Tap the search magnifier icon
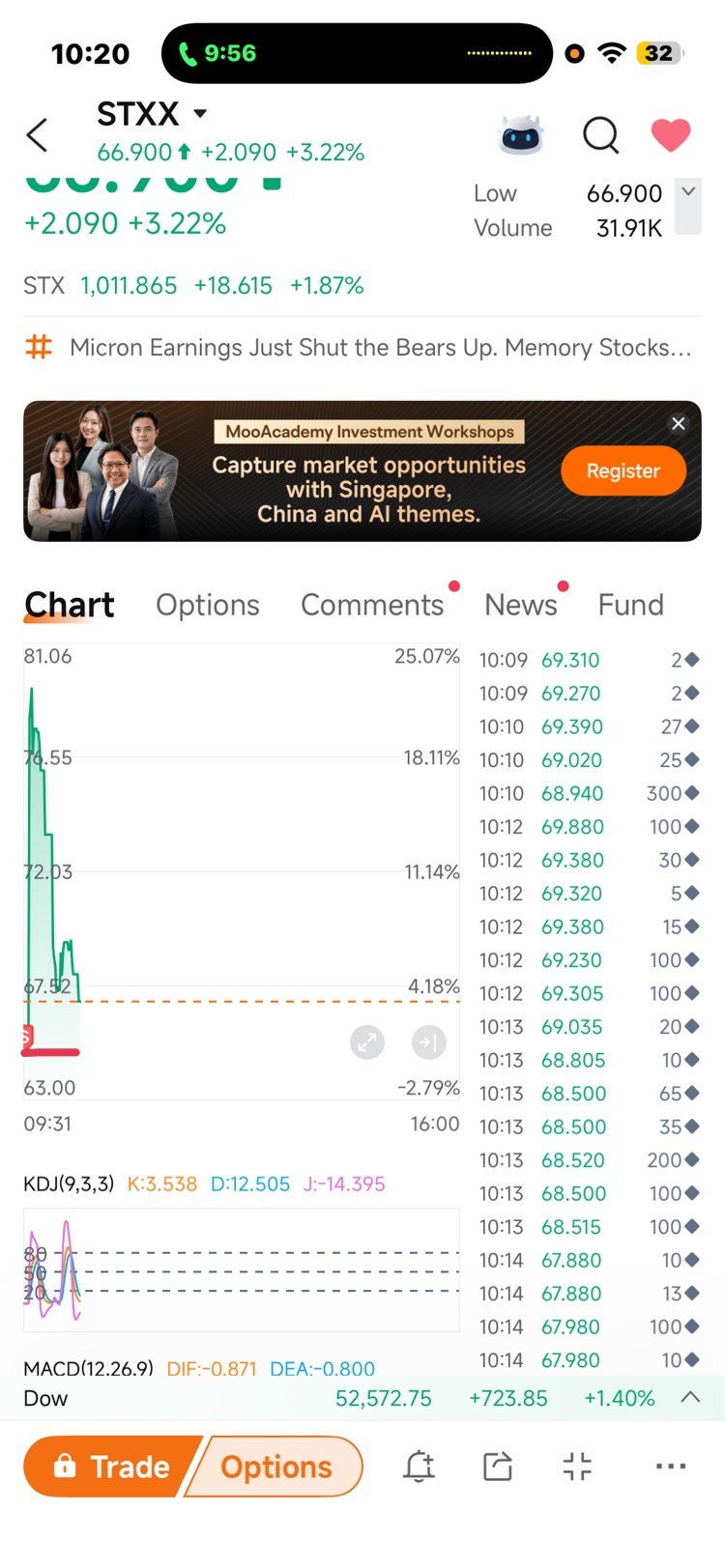Image resolution: width=725 pixels, height=1568 pixels. (600, 135)
